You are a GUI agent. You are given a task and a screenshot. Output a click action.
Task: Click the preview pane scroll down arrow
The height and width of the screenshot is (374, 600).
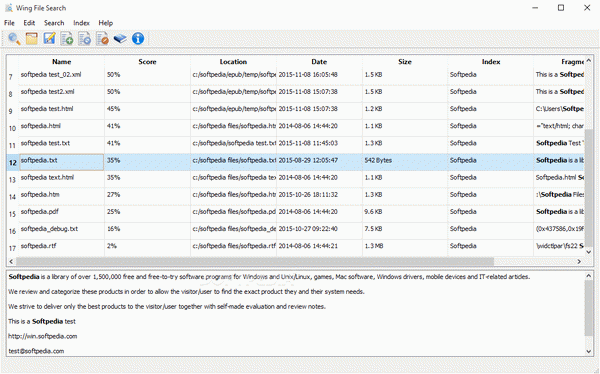[x=589, y=351]
